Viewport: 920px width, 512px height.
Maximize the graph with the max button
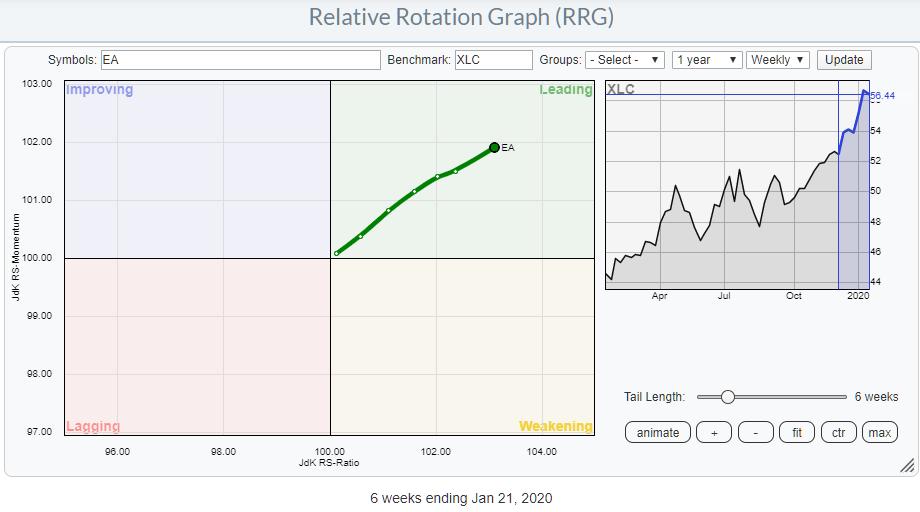coord(879,432)
